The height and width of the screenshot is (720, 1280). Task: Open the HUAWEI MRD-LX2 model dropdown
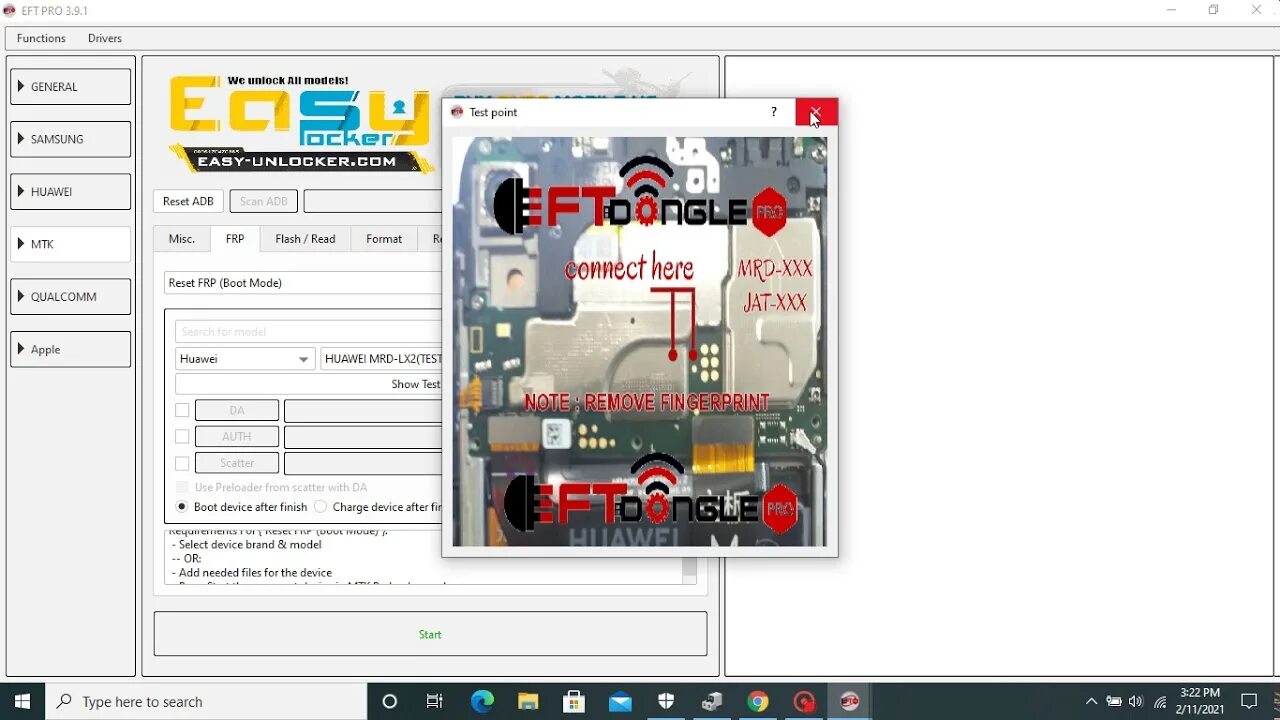[381, 359]
